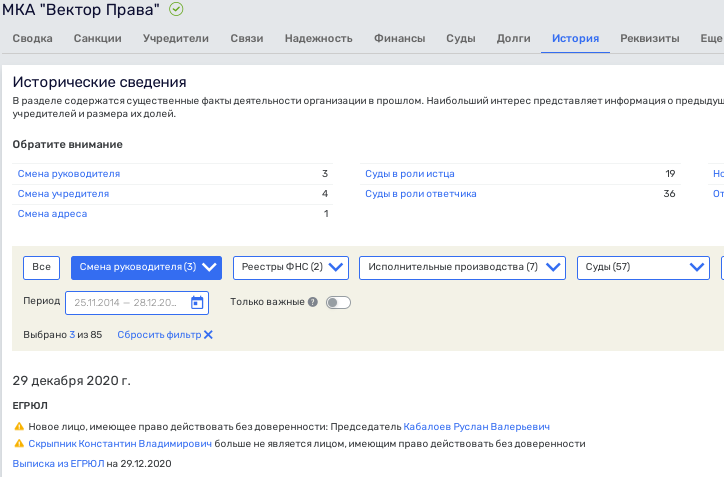Click the Смена адреса link

[52, 213]
